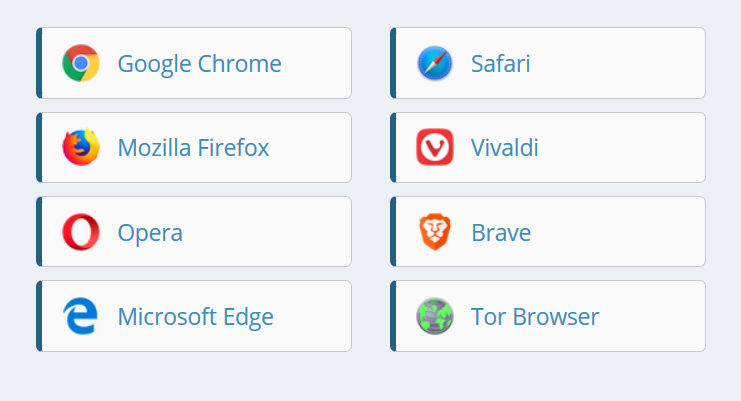Click the Google Chrome logo icon
This screenshot has height=401, width=741.
point(80,64)
